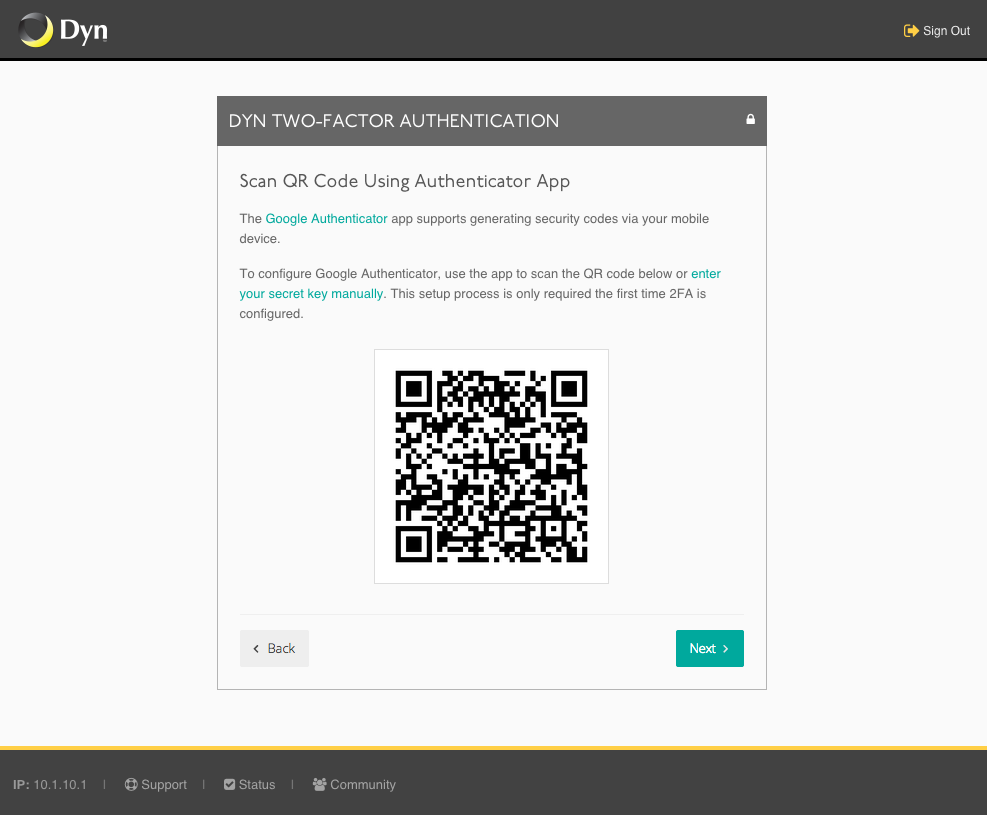Click the enter your secret key manually link
The width and height of the screenshot is (987, 815).
point(311,293)
